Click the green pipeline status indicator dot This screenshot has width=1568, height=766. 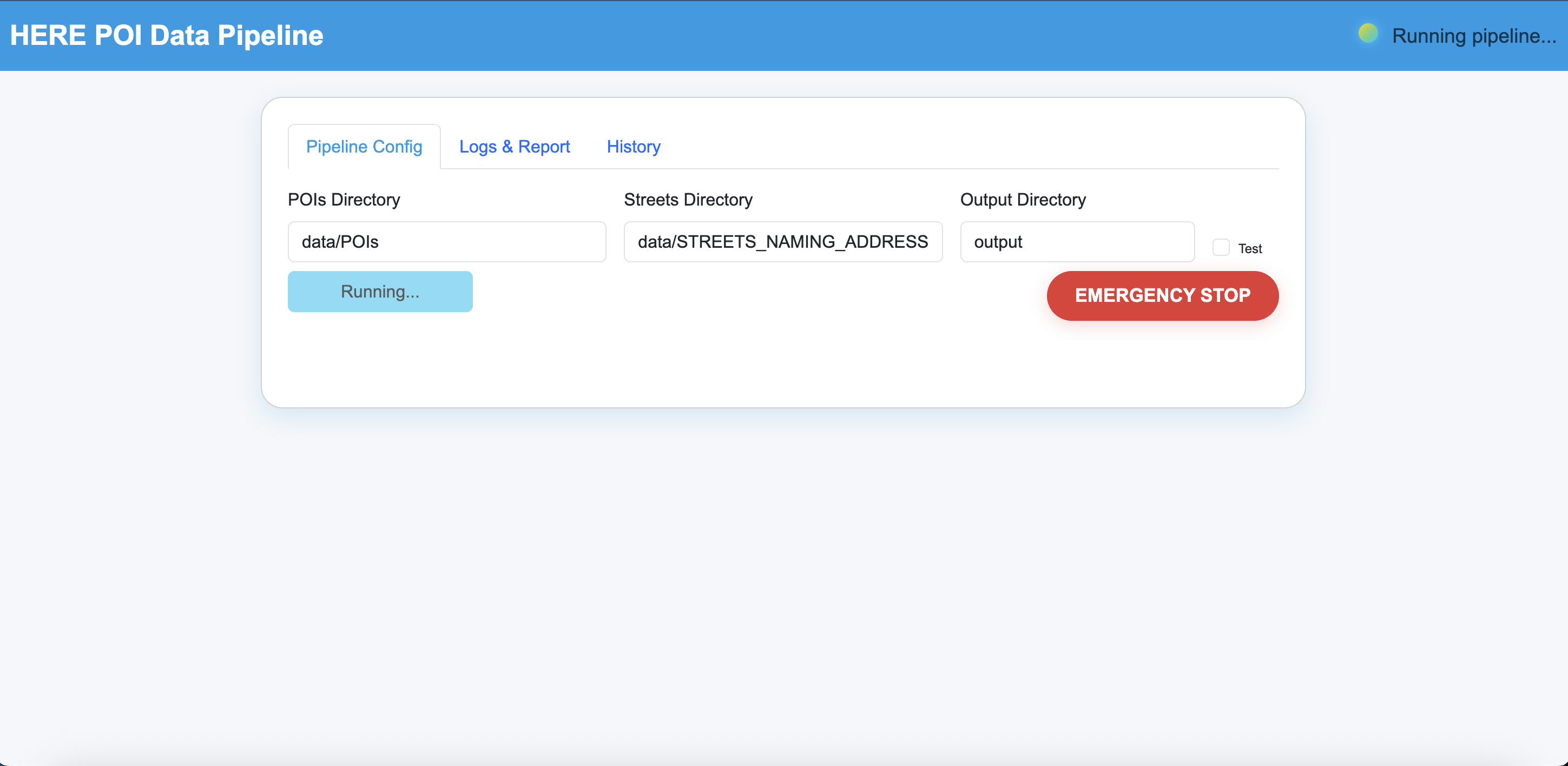1368,34
